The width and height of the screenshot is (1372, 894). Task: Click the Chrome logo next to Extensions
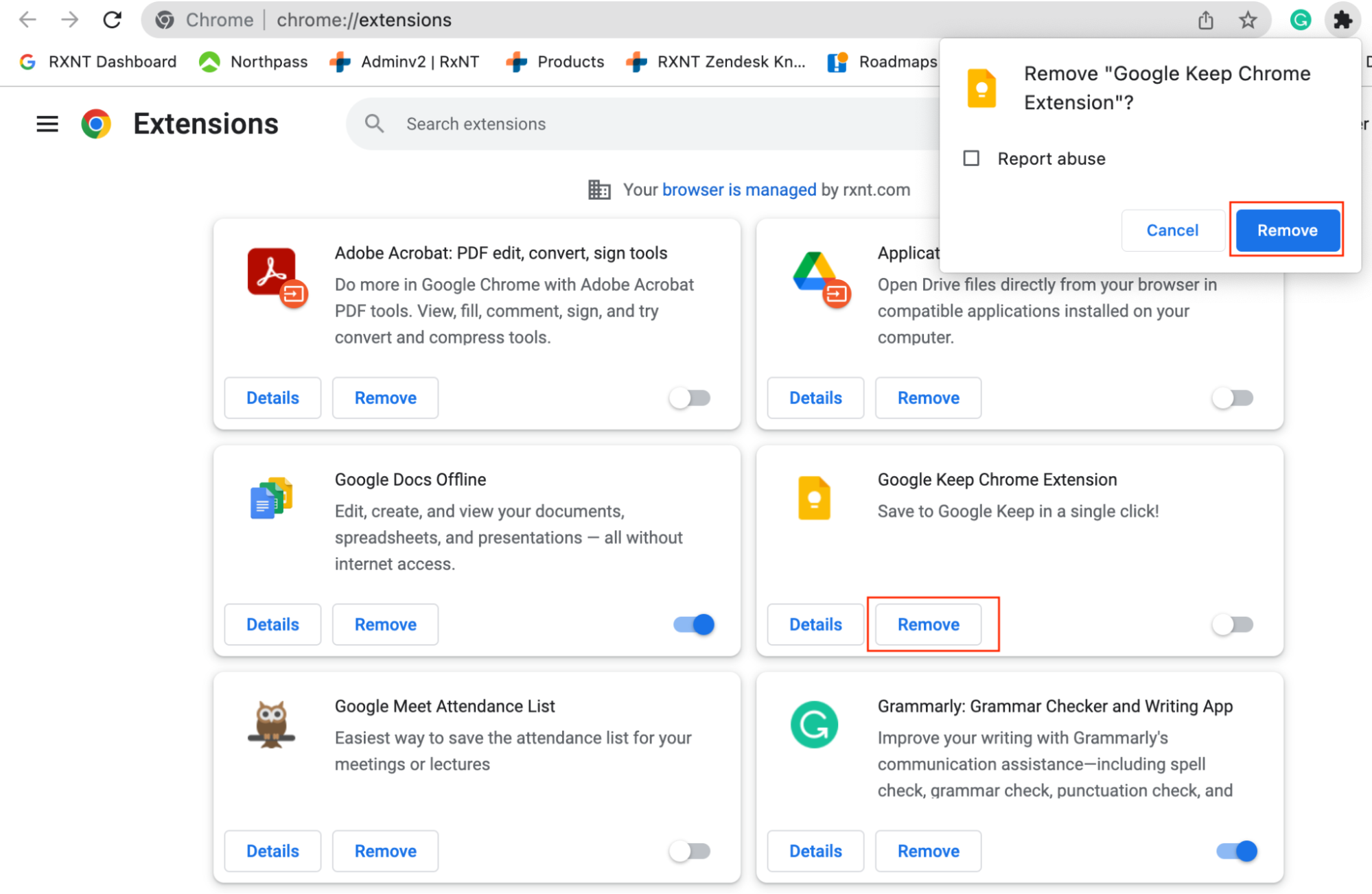coord(96,124)
